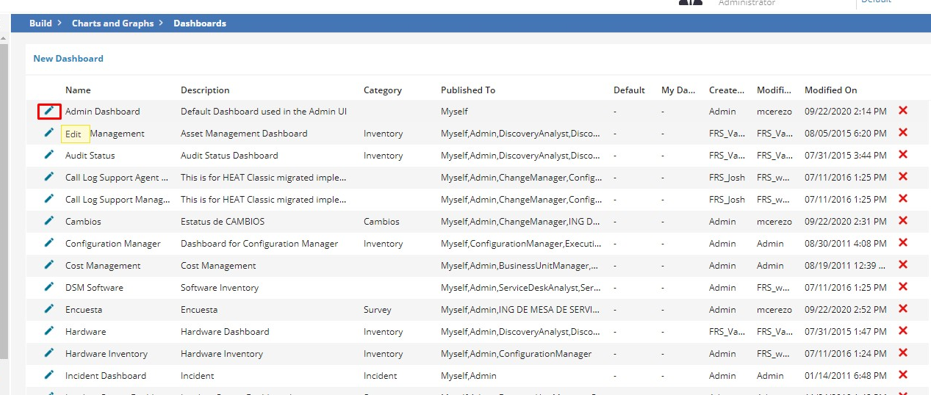Click the Description column header
Image resolution: width=936 pixels, height=403 pixels.
click(x=205, y=90)
